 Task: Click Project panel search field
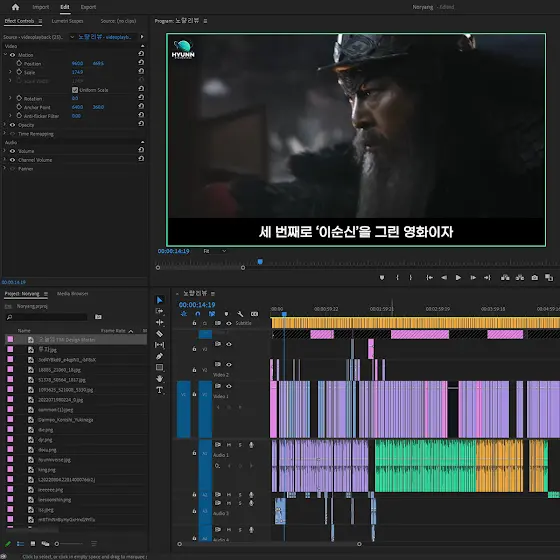46,317
